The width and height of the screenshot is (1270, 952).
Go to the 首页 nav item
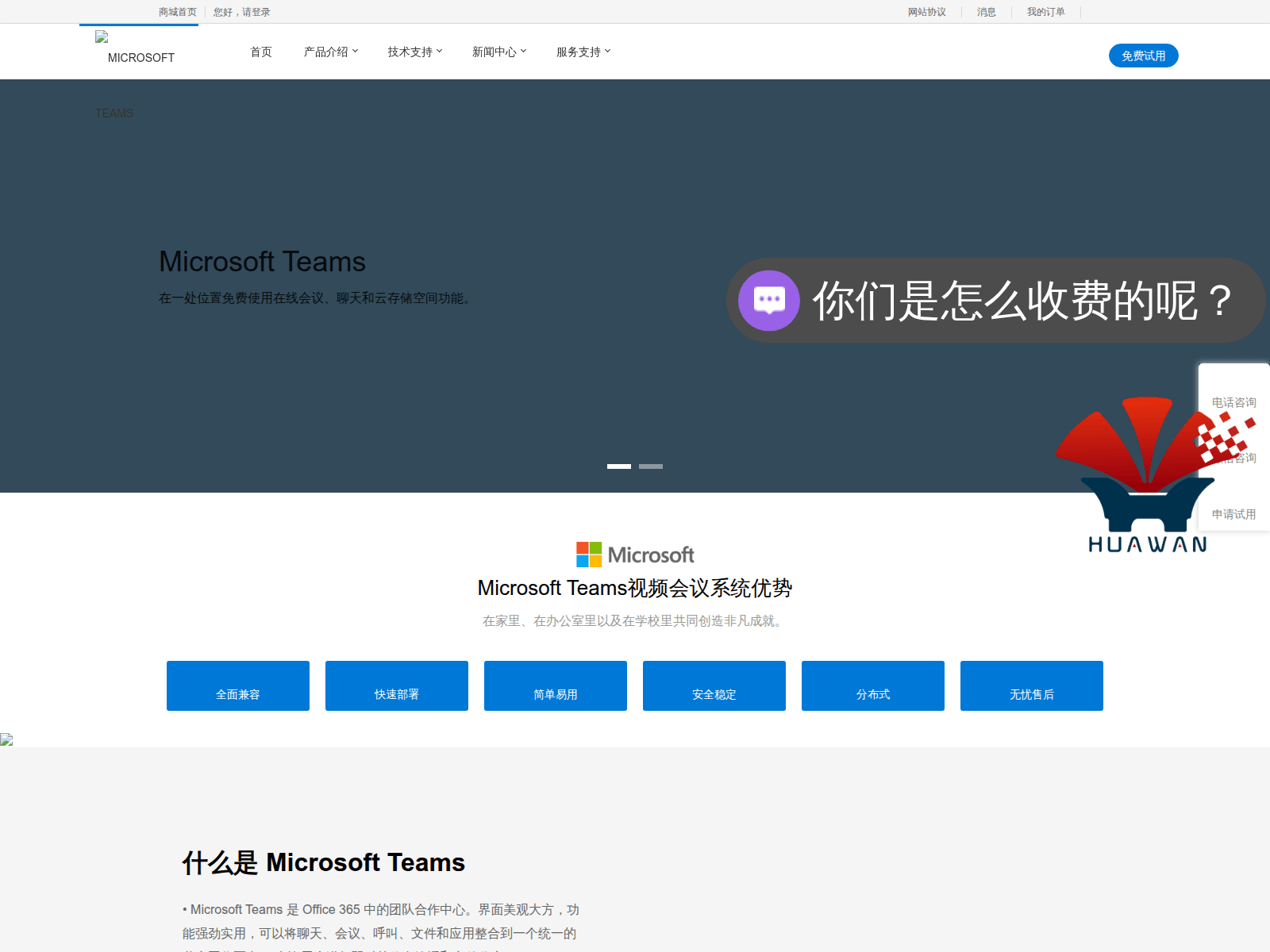click(x=261, y=52)
